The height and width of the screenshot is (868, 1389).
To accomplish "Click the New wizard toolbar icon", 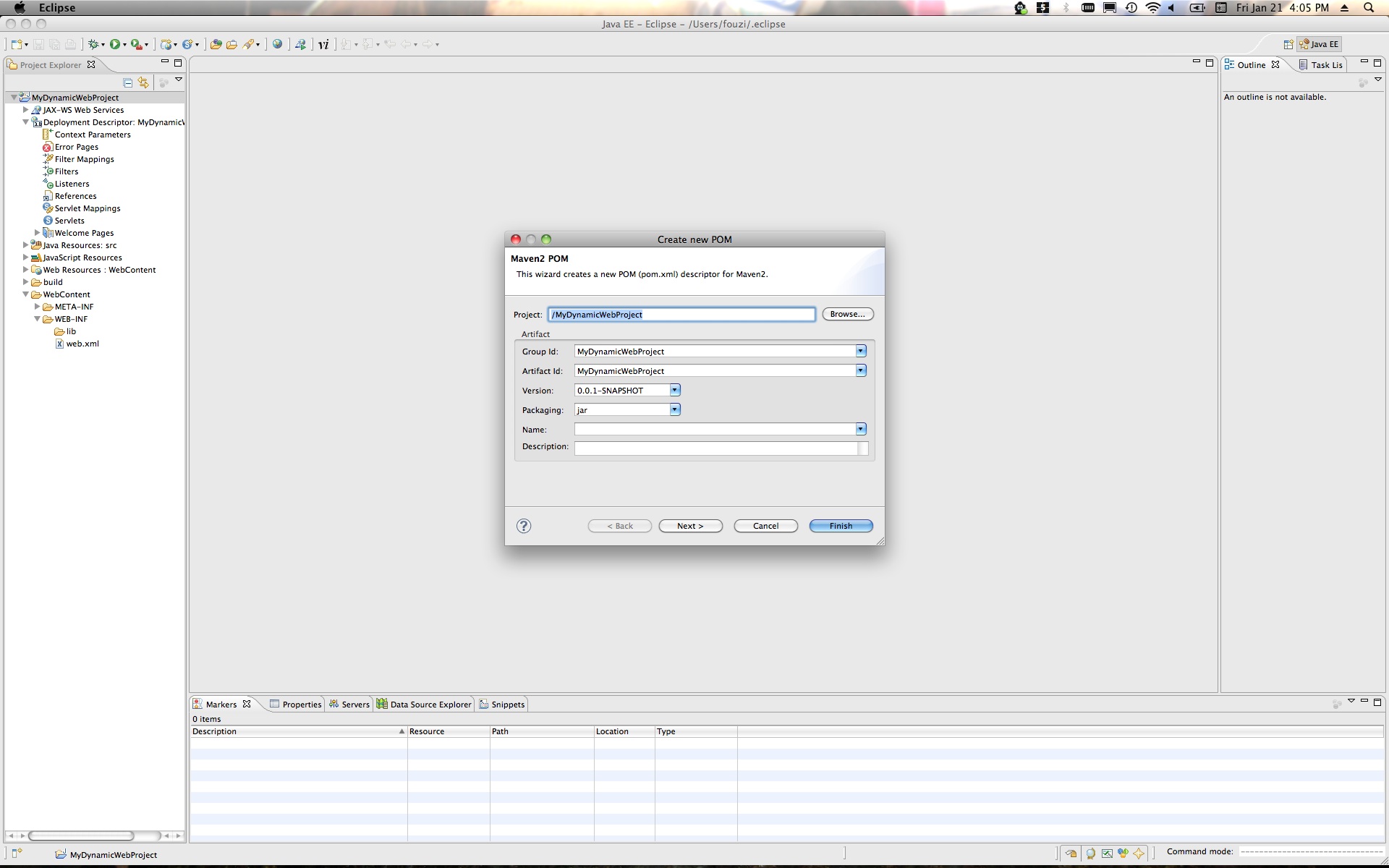I will tap(16, 44).
